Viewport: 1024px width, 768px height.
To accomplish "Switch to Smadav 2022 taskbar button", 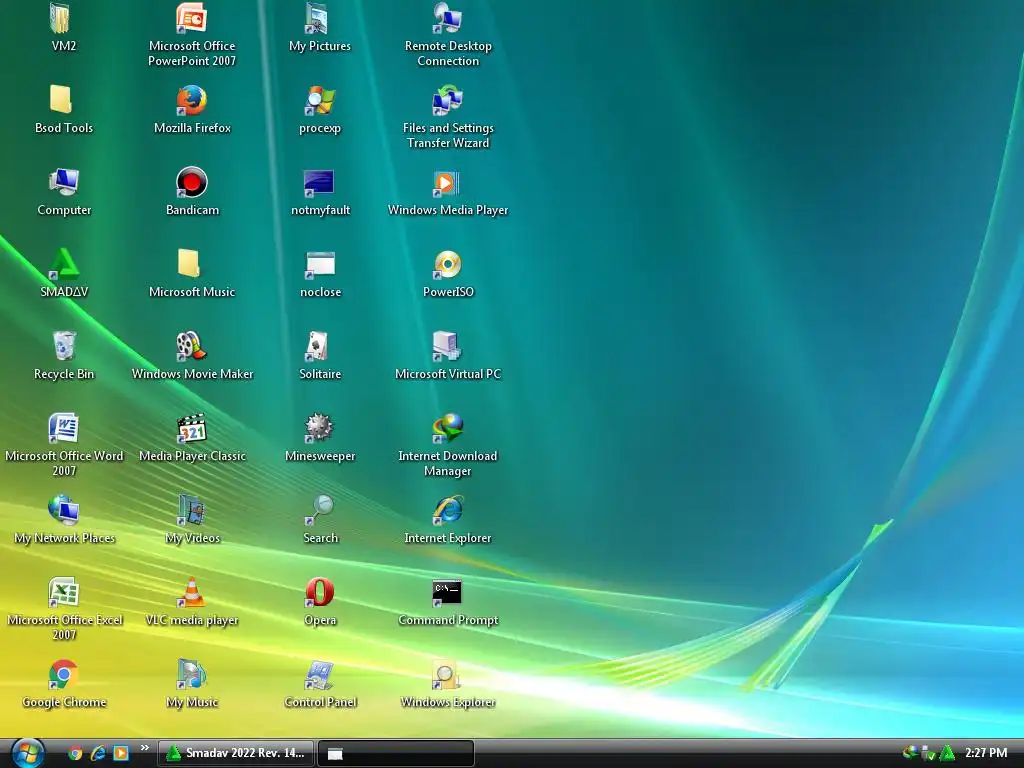I will 236,753.
